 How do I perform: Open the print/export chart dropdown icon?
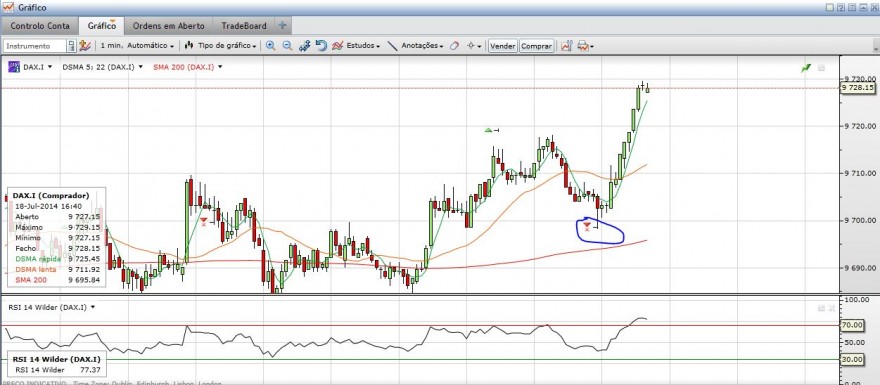pyautogui.click(x=585, y=46)
